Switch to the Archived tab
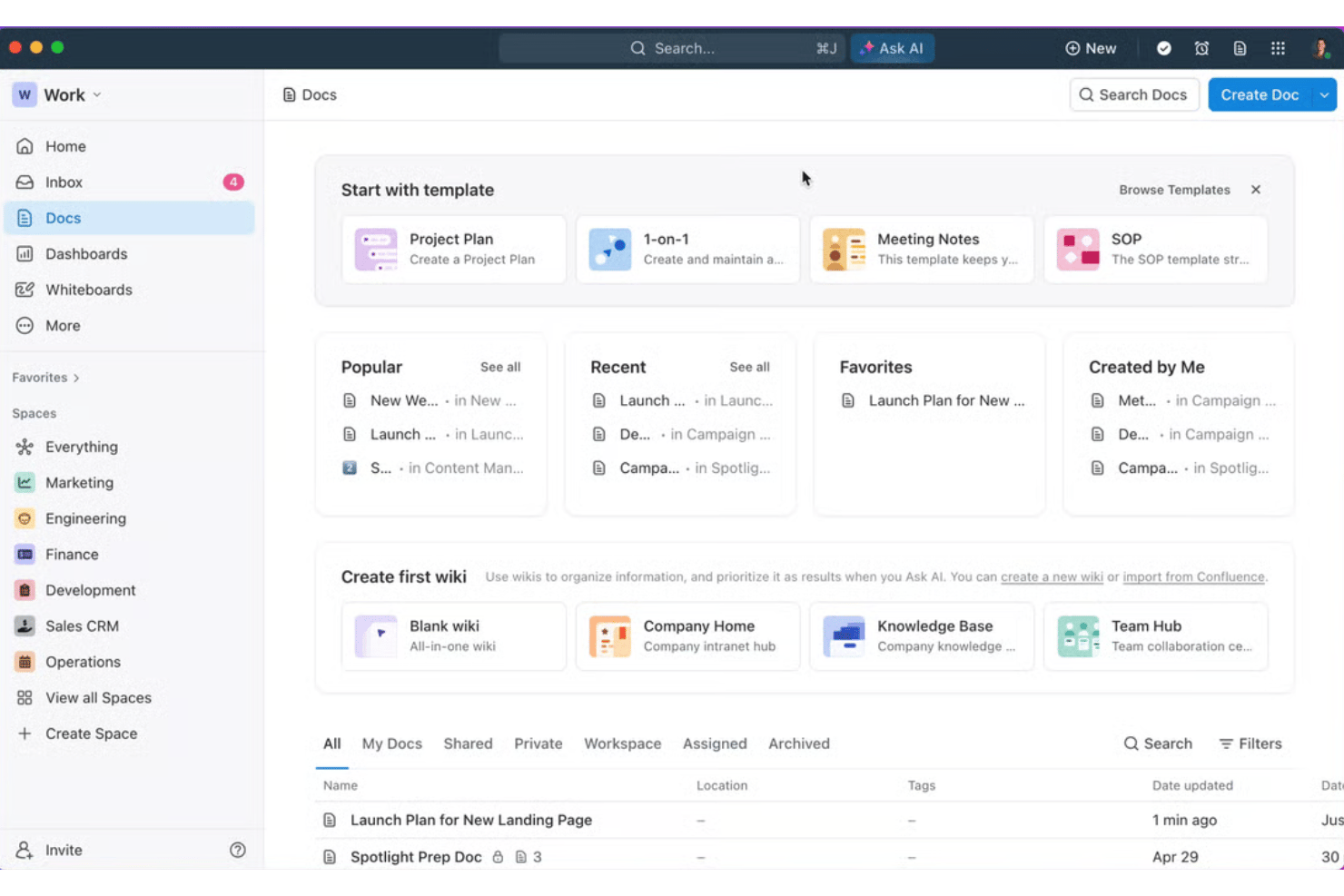The width and height of the screenshot is (1344, 896). pos(799,743)
